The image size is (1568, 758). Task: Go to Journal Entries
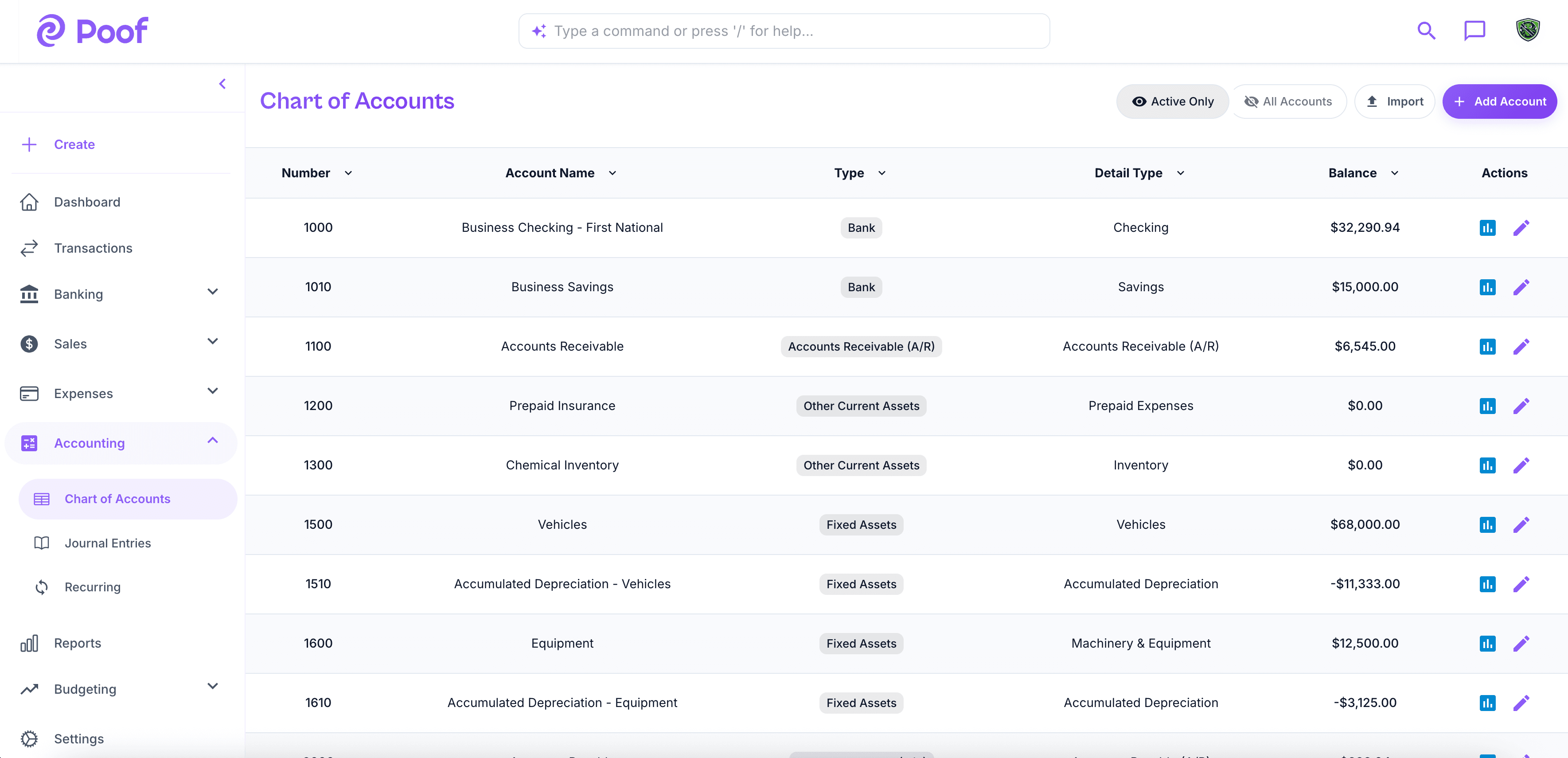click(x=108, y=543)
